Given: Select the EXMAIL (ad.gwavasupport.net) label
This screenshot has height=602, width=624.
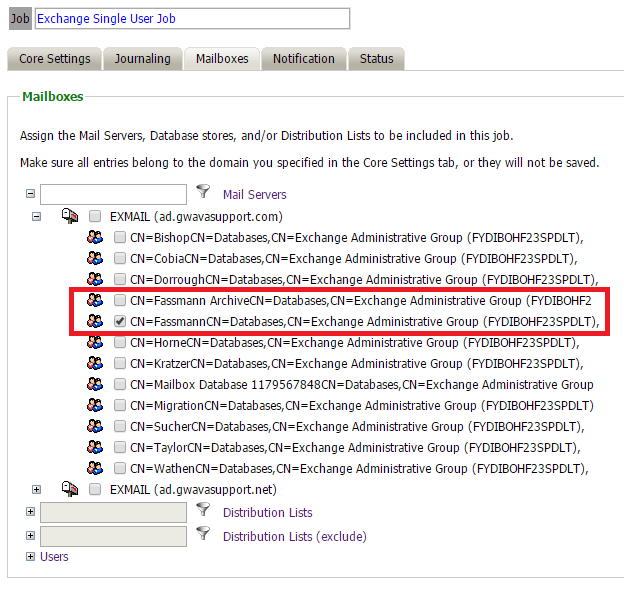Looking at the screenshot, I should tap(193, 489).
